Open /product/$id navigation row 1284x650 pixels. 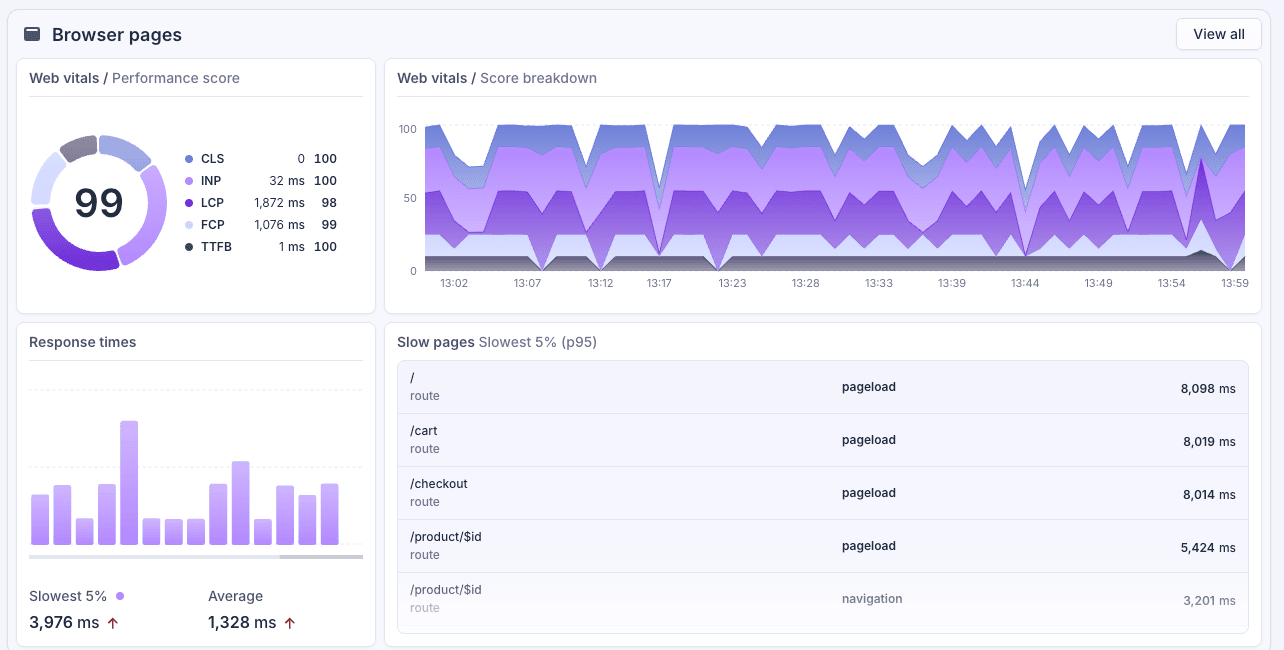(823, 599)
